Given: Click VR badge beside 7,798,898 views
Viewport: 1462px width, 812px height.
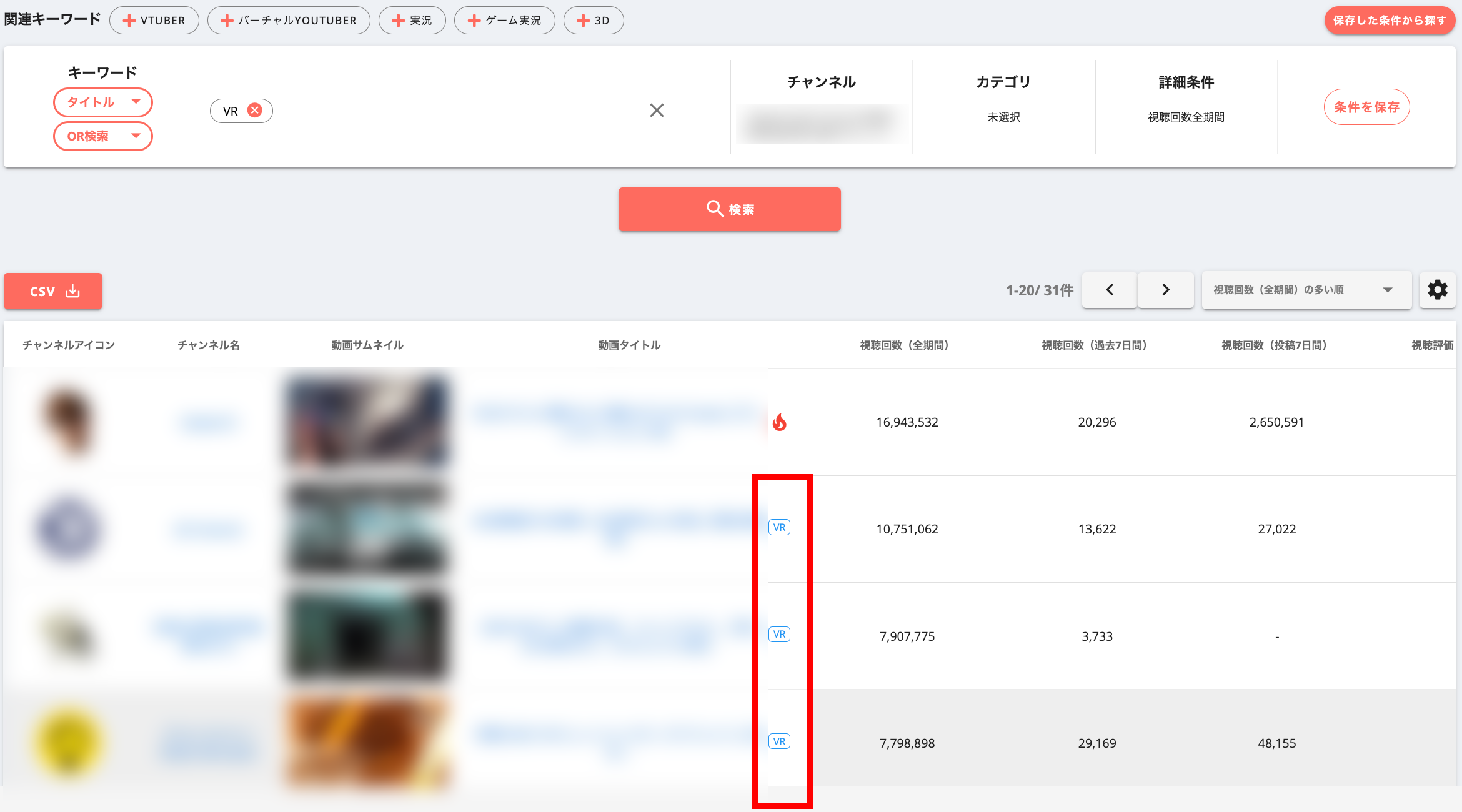Looking at the screenshot, I should tap(779, 741).
